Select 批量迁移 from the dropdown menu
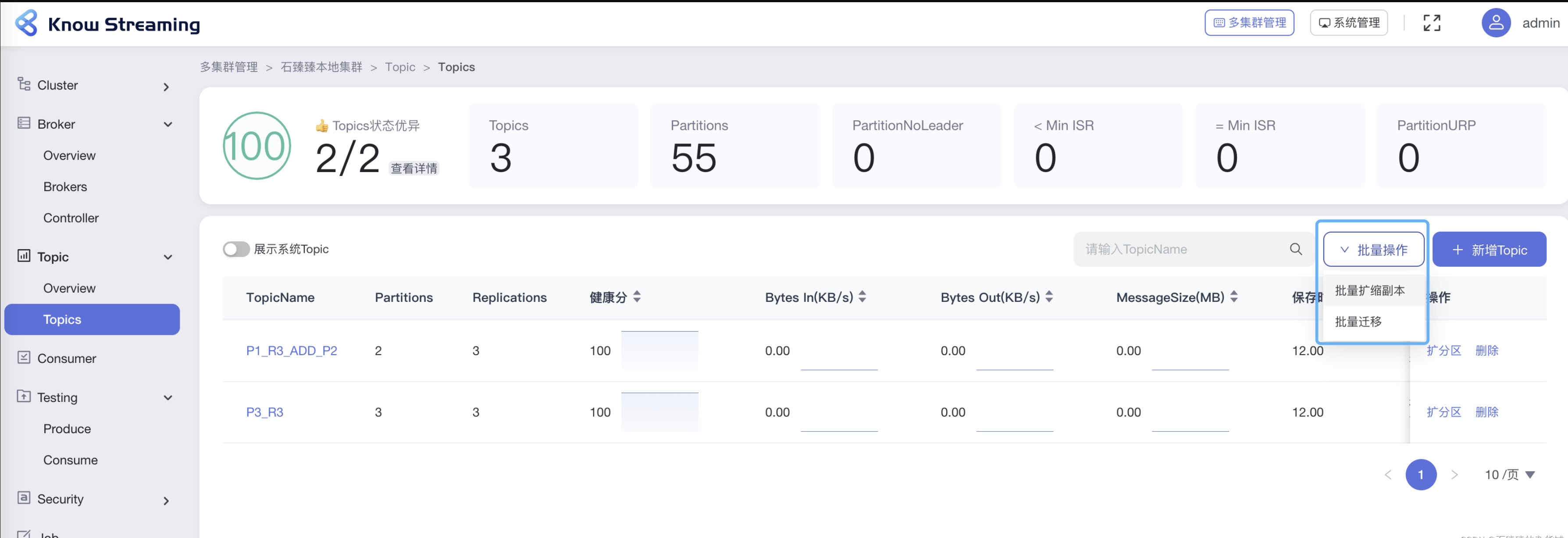The height and width of the screenshot is (538, 1568). point(1358,322)
